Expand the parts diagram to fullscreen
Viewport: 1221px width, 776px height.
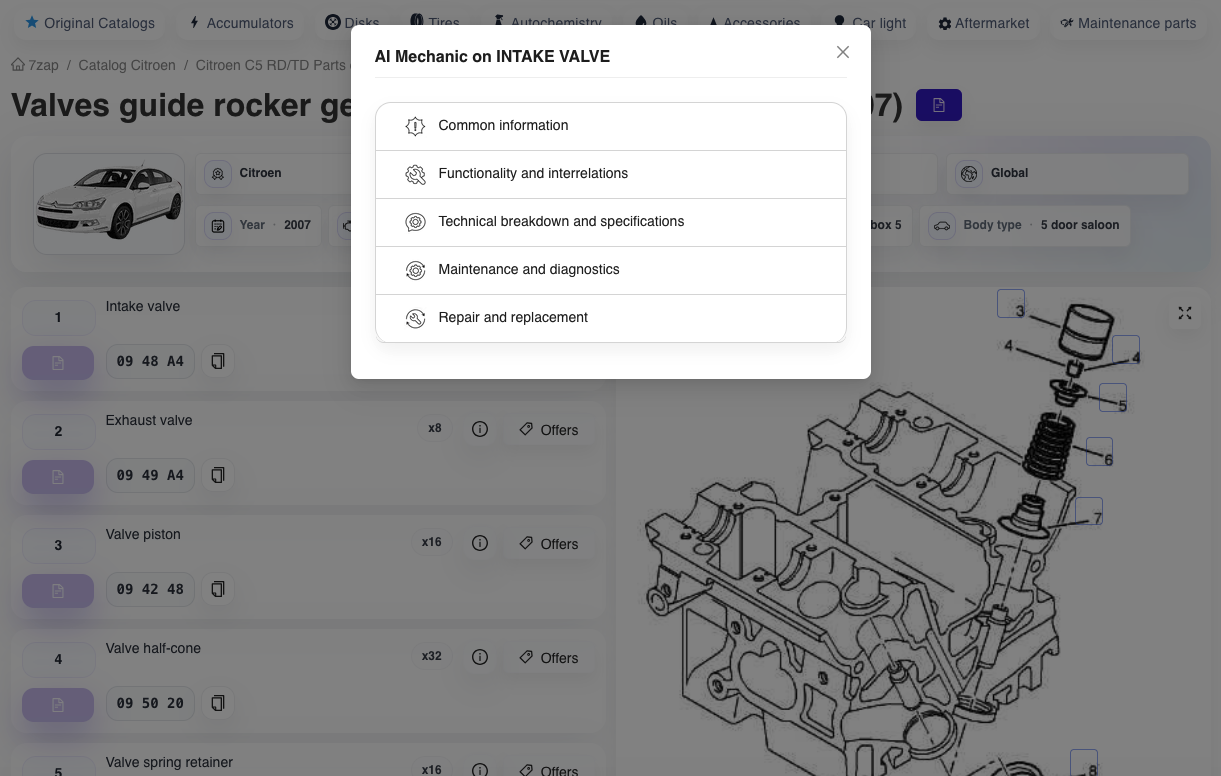pyautogui.click(x=1185, y=313)
